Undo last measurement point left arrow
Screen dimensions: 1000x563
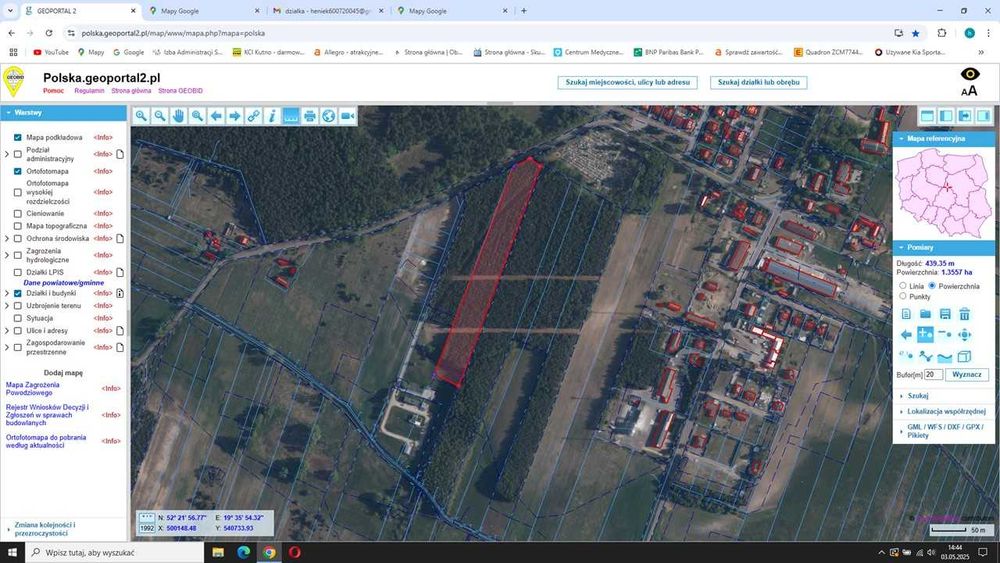[x=906, y=335]
